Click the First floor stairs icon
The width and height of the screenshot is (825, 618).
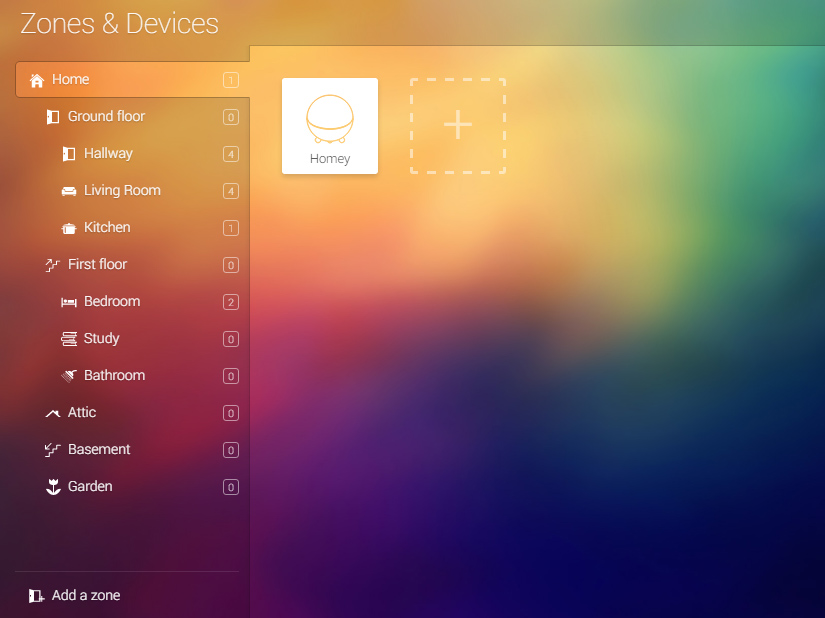click(x=53, y=265)
